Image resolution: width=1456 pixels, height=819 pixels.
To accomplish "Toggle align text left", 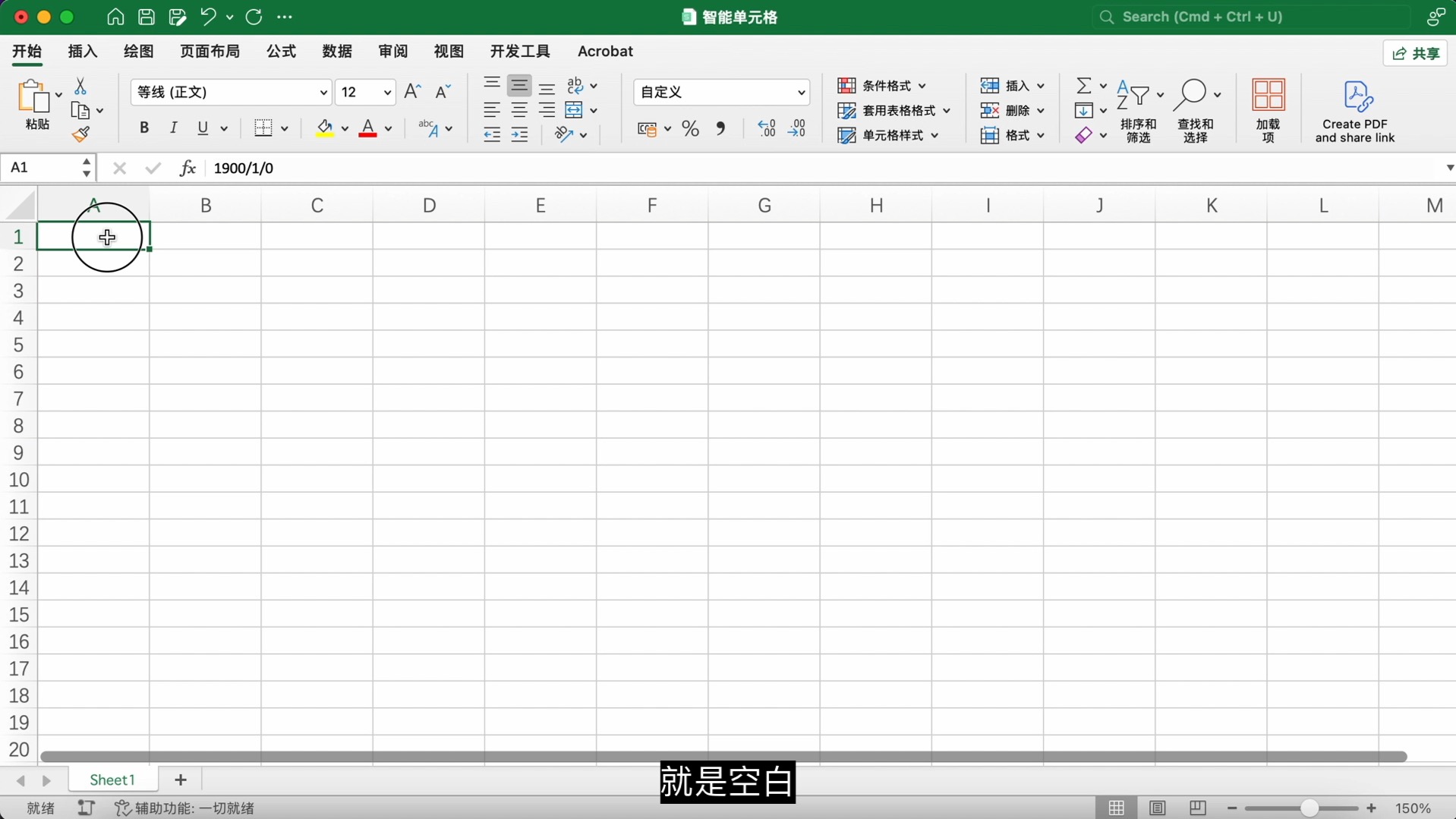I will point(492,110).
